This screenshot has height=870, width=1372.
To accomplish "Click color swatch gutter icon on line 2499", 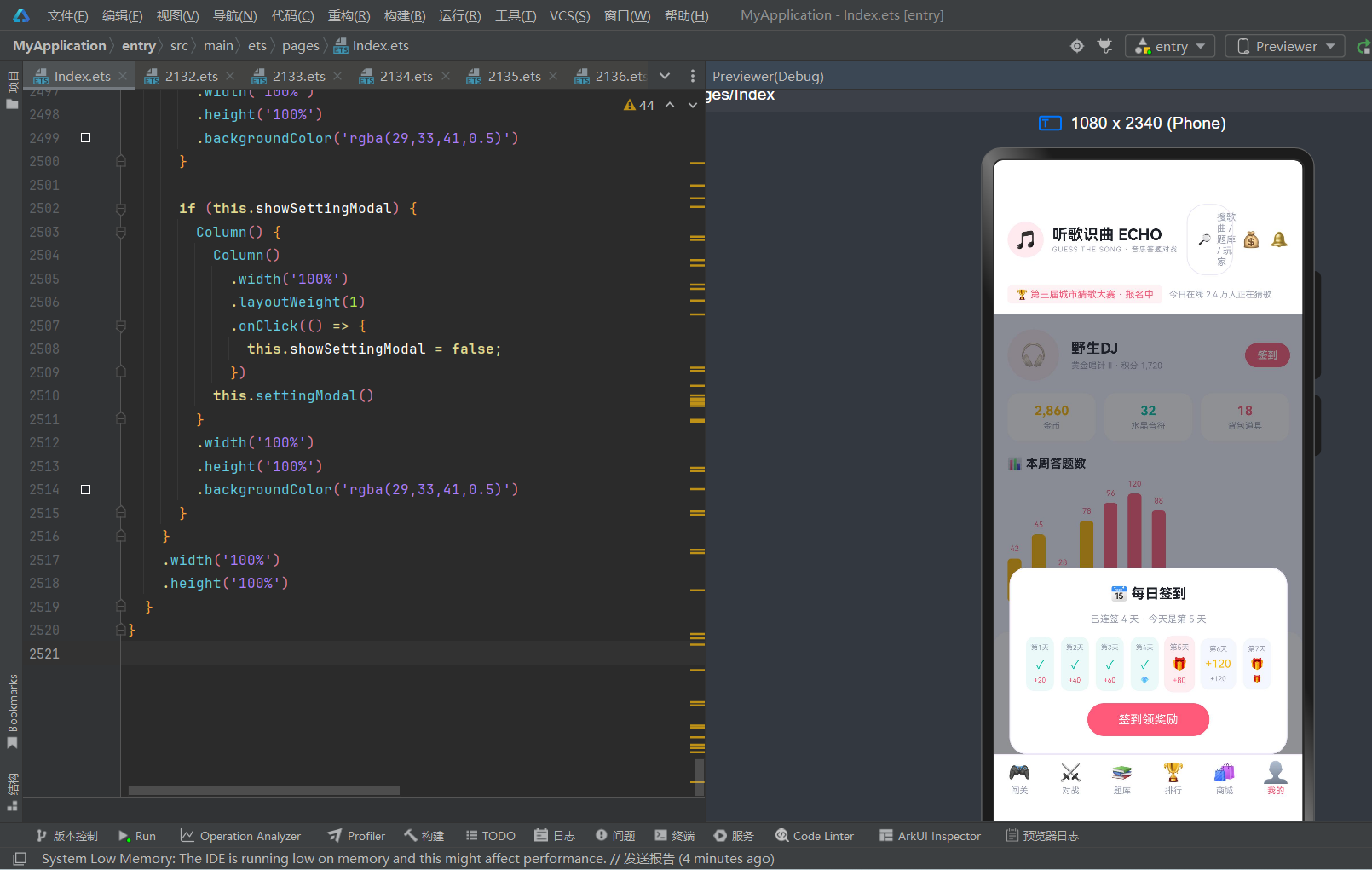I will click(85, 137).
